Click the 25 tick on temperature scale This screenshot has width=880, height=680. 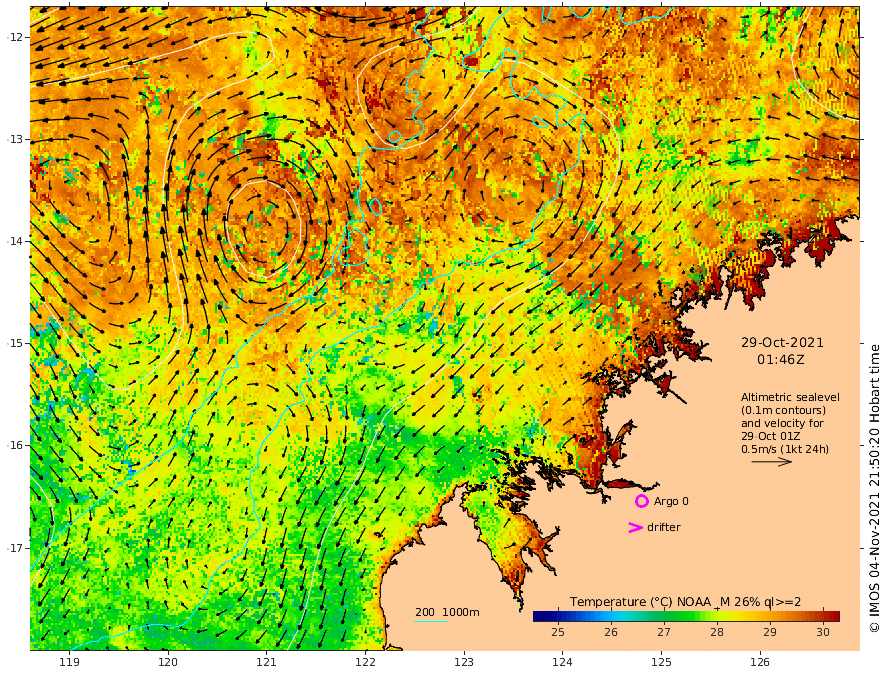point(558,632)
